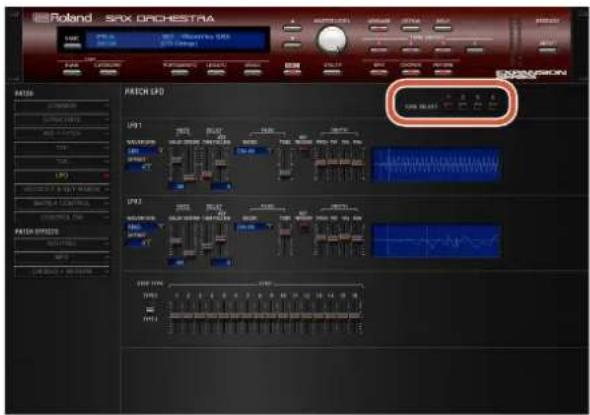Toggle the MFX effect switch
The height and width of the screenshot is (415, 590).
[379, 72]
